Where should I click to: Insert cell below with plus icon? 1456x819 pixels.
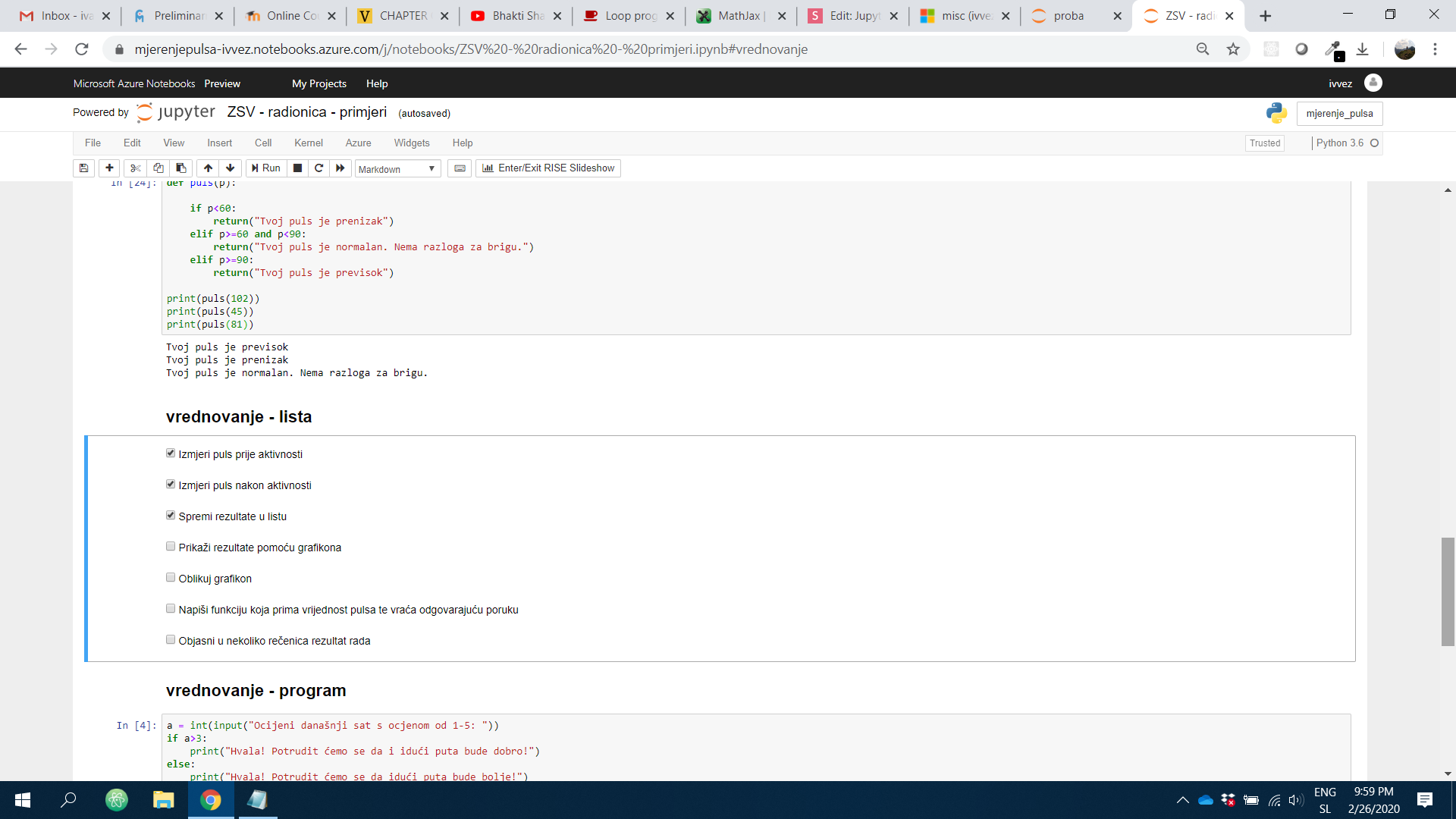pos(109,168)
